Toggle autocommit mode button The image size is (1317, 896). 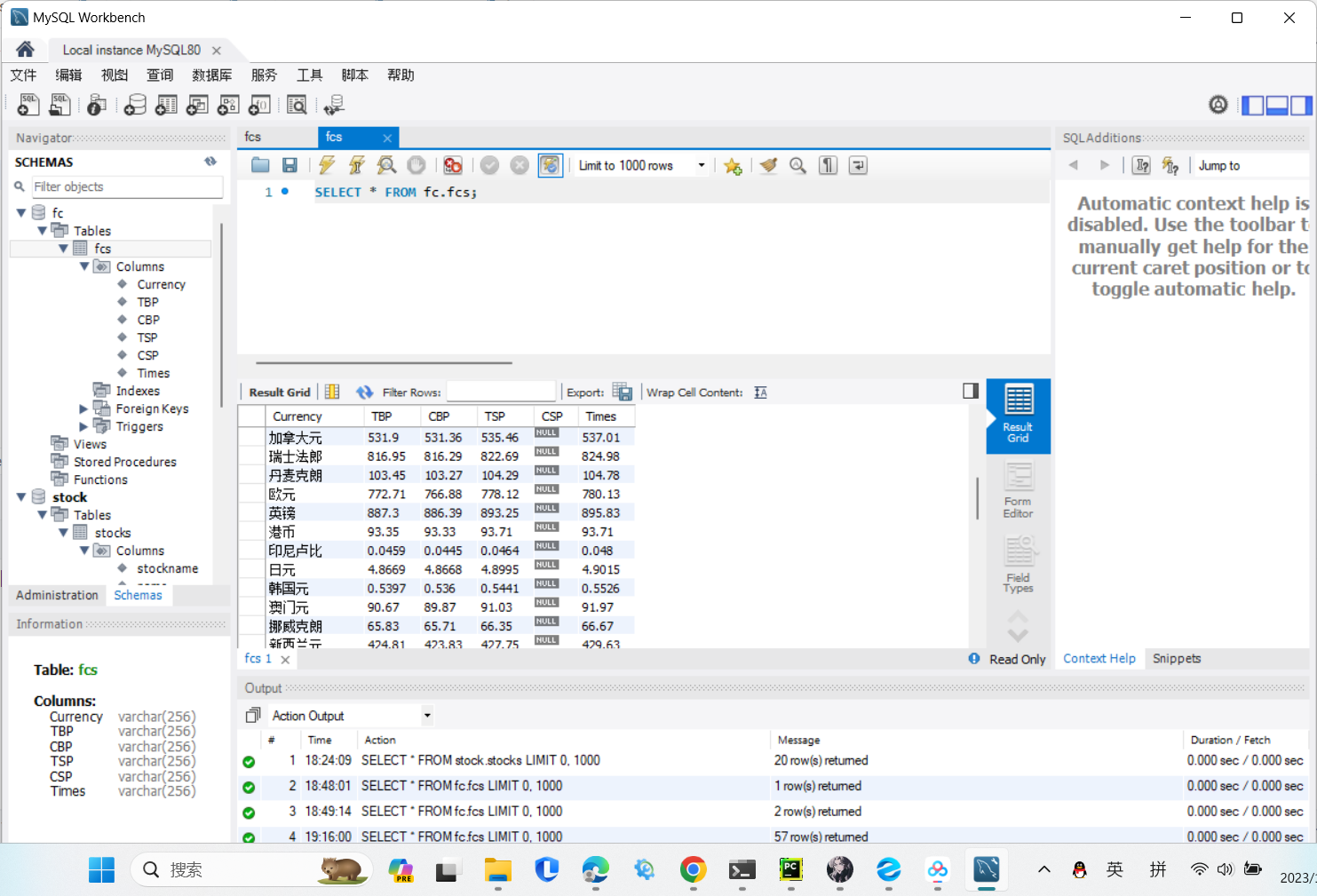[551, 165]
